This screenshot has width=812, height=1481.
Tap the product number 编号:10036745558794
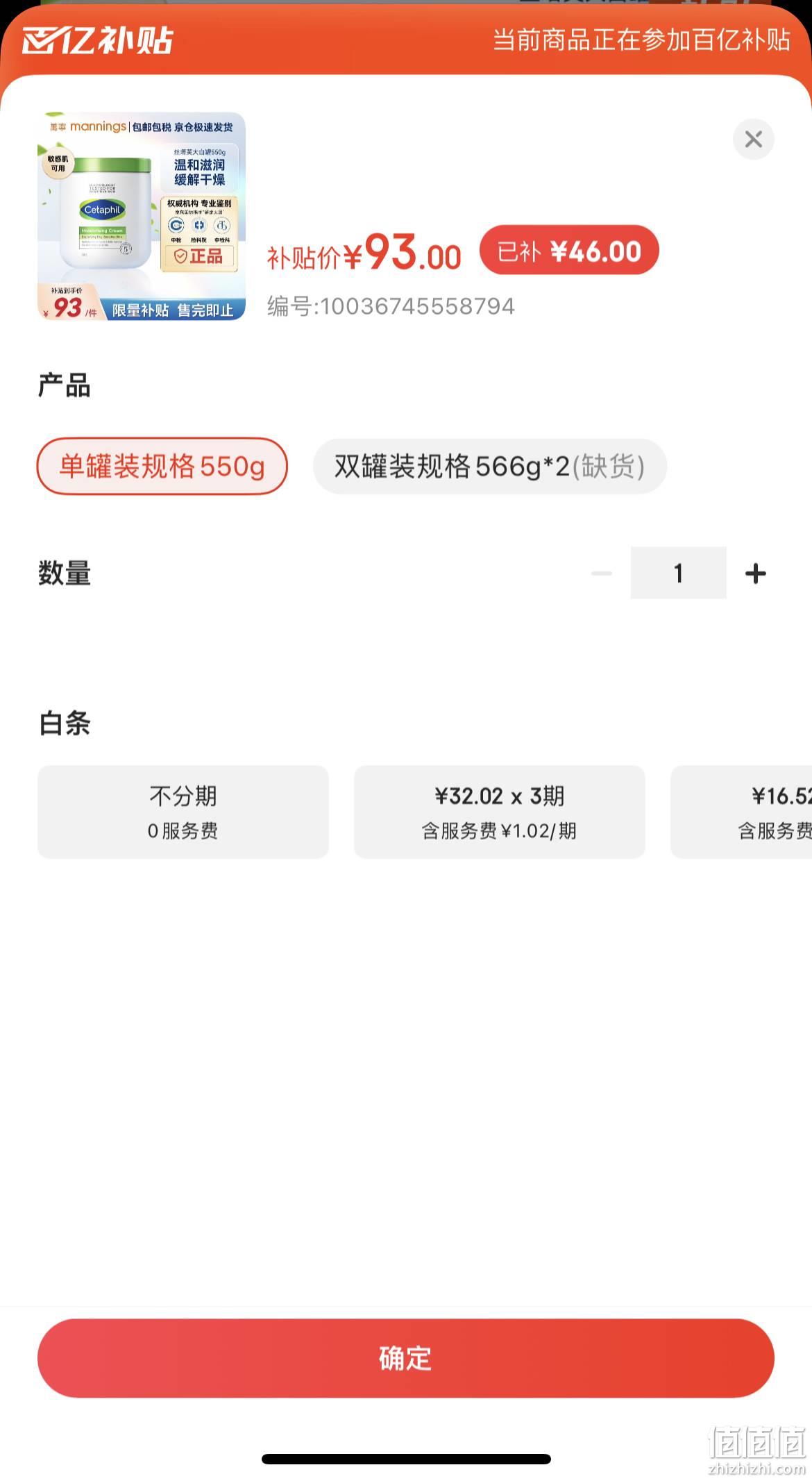pos(391,306)
